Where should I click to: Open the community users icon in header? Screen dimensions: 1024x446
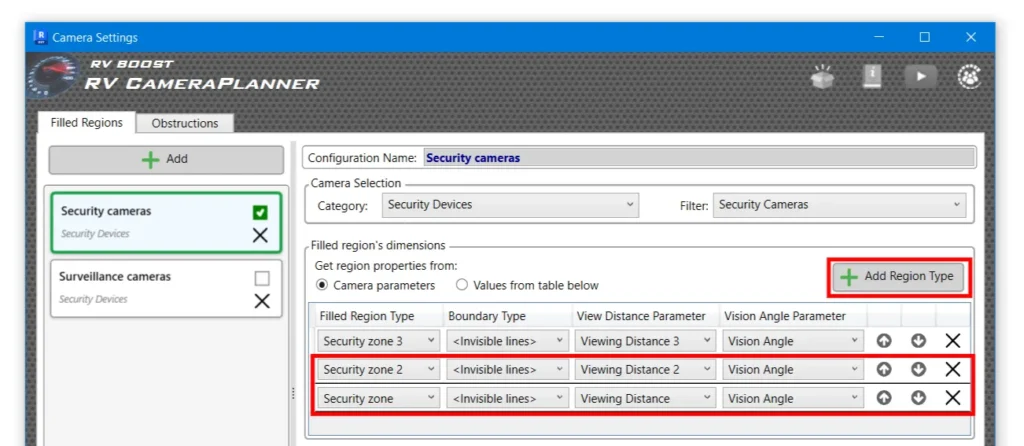pos(968,77)
